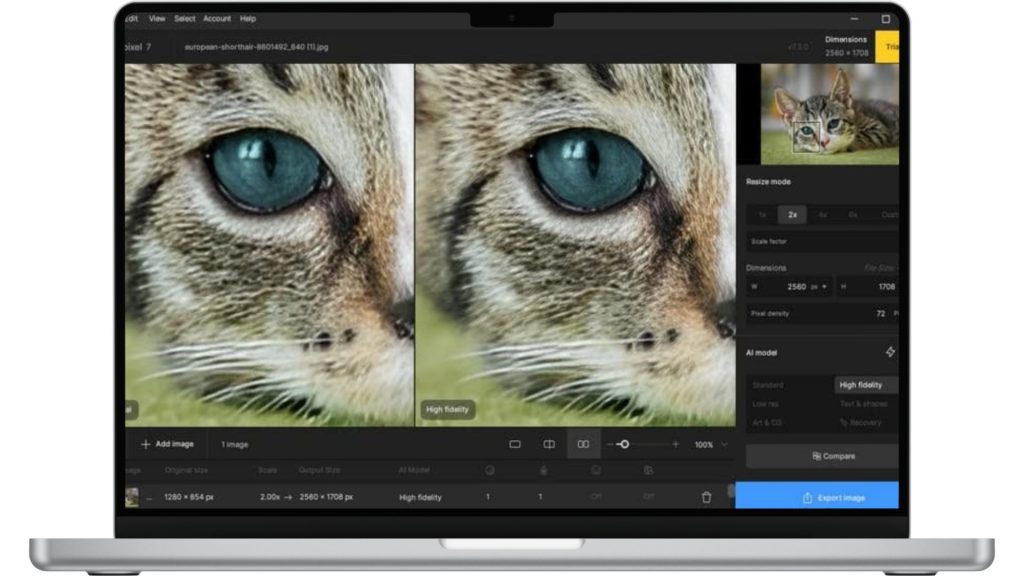1024x576 pixels.
Task: Choose the High fidelity AI model
Action: pos(861,385)
